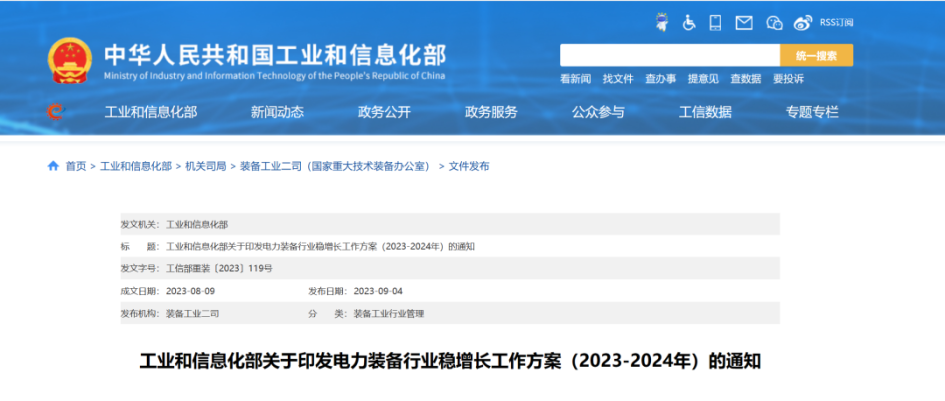The image size is (945, 401).
Task: Open 新闻动态 navigation menu
Action: (277, 112)
